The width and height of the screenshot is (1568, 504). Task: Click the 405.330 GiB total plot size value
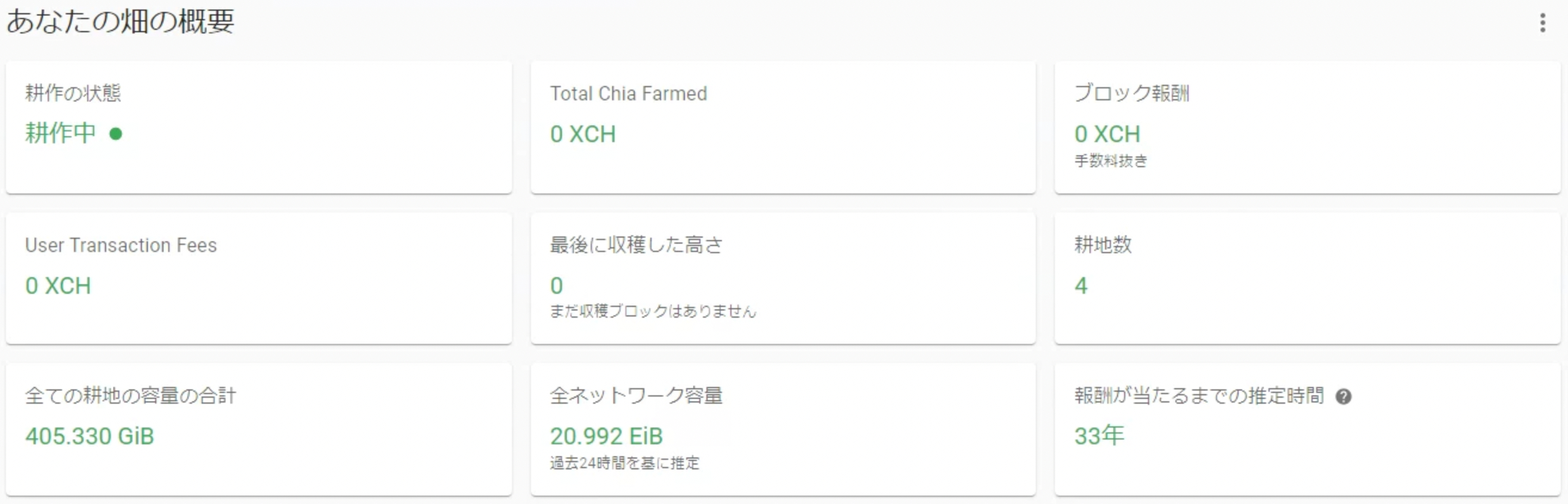click(x=89, y=436)
